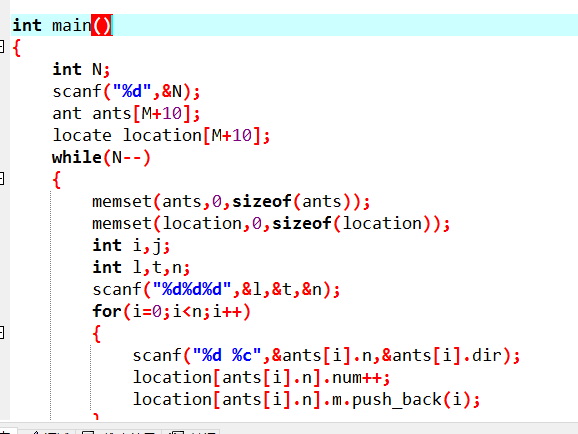Click the locate location[M+10] declaration
This screenshot has height=434, width=578.
pyautogui.click(x=161, y=136)
